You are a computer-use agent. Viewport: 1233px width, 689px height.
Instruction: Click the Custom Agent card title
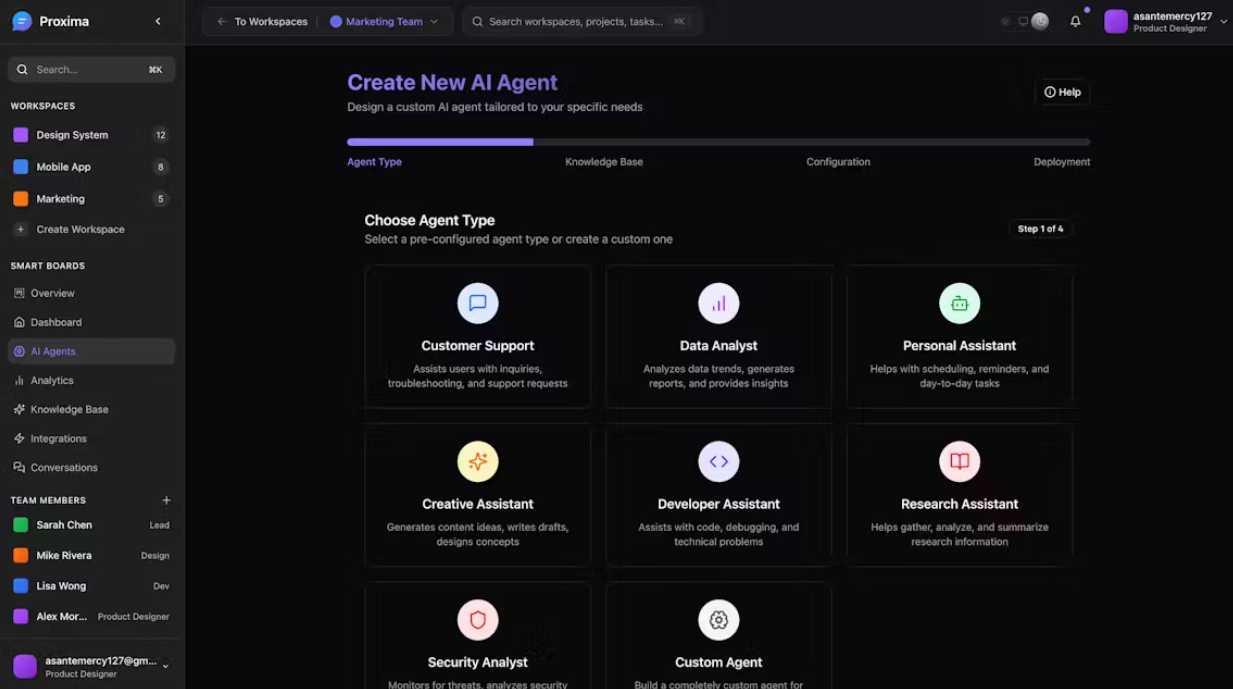pos(719,662)
